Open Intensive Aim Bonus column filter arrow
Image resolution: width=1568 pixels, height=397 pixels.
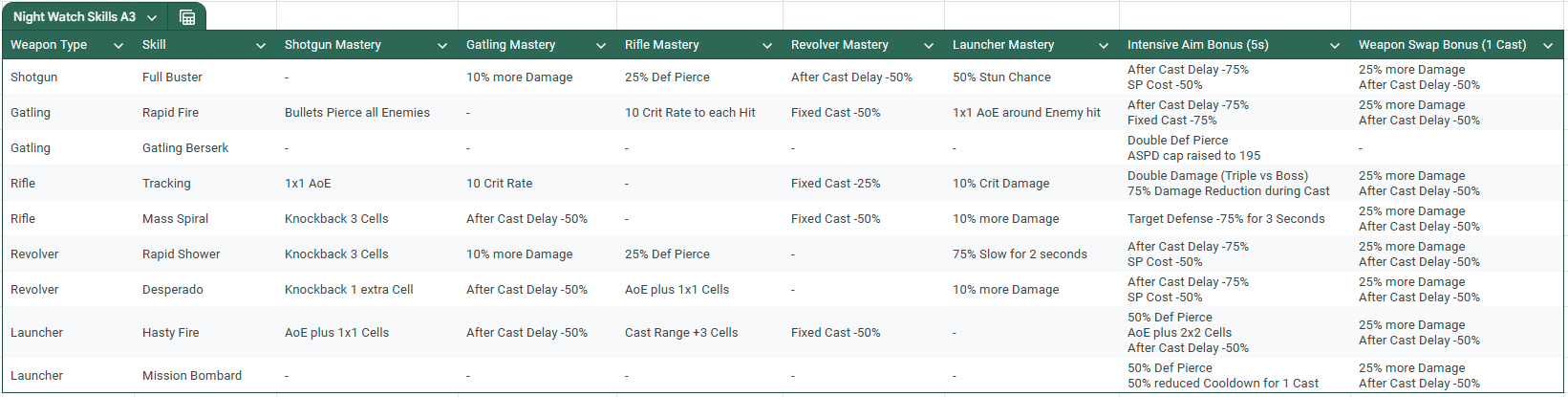(1335, 45)
